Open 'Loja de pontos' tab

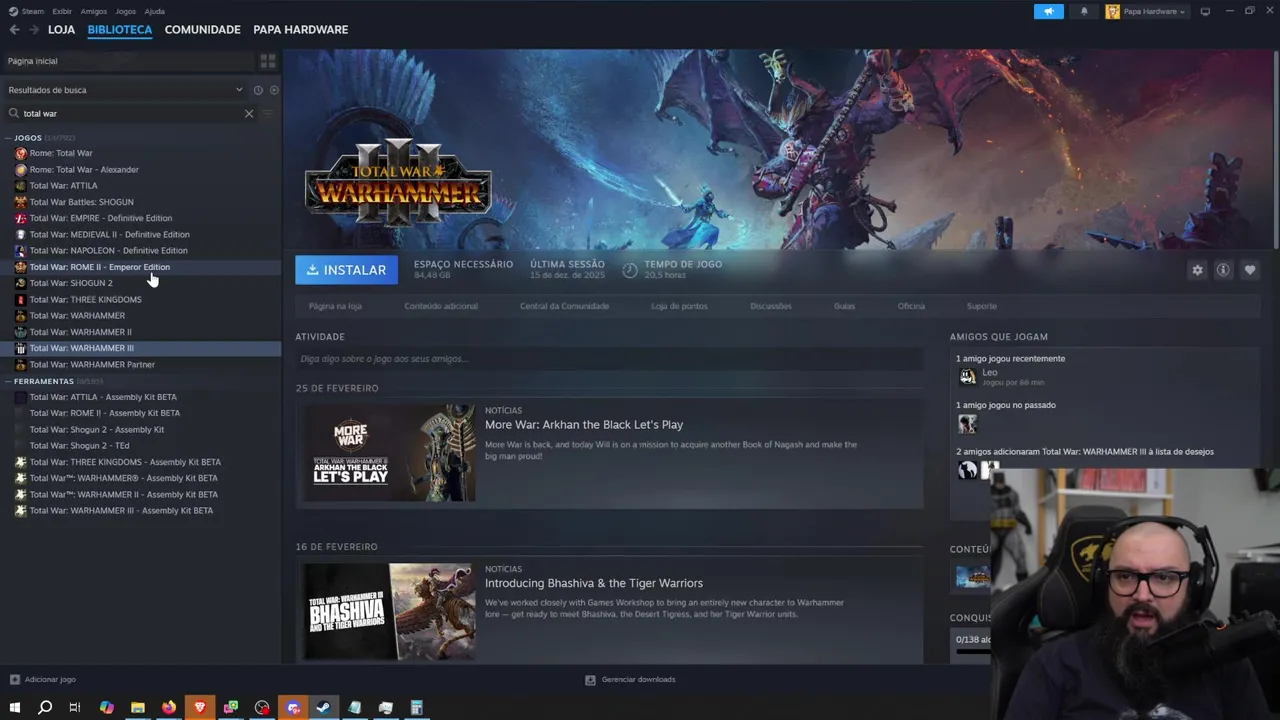coord(679,306)
